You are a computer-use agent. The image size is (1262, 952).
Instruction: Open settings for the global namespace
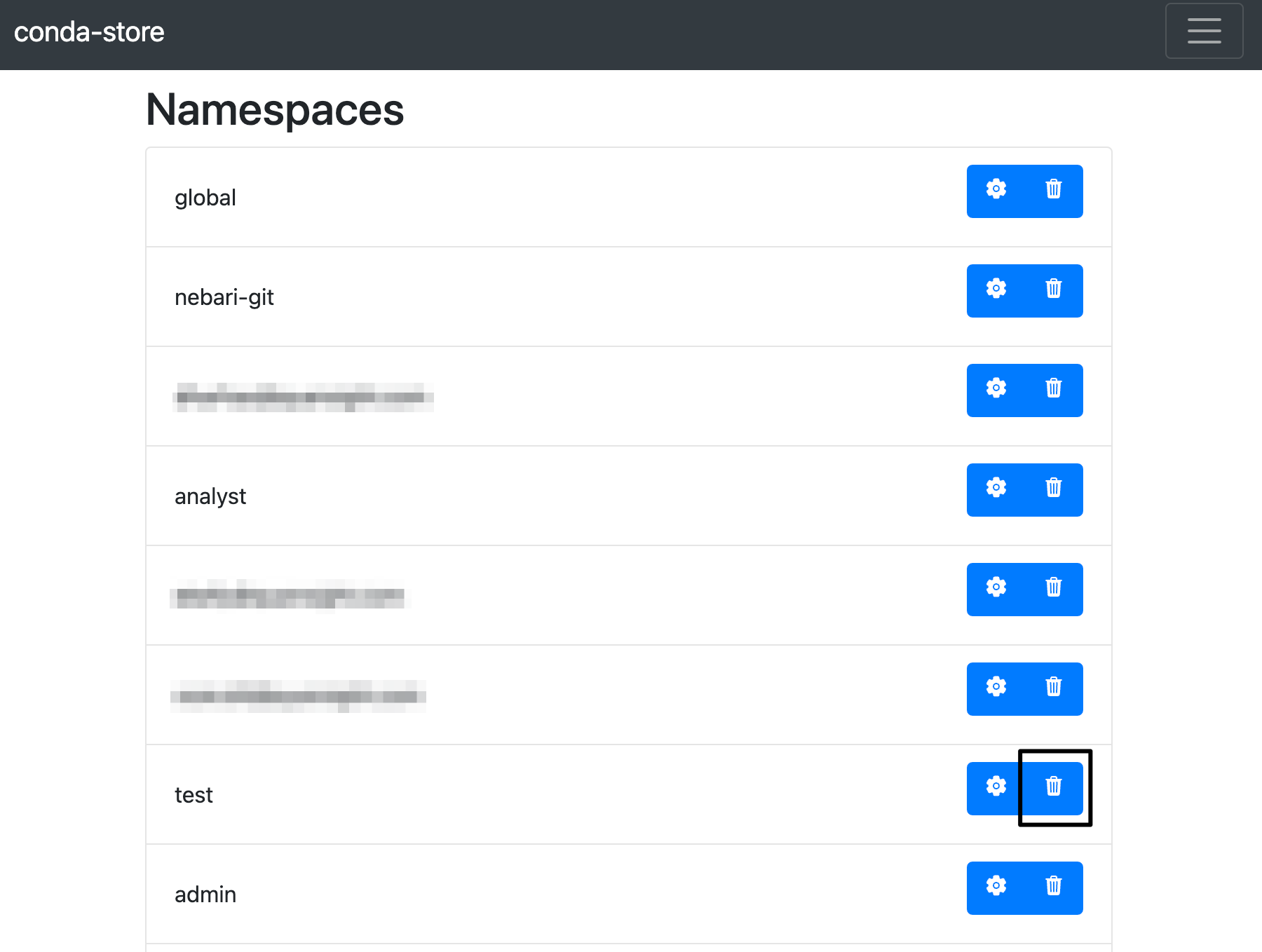[x=996, y=191]
